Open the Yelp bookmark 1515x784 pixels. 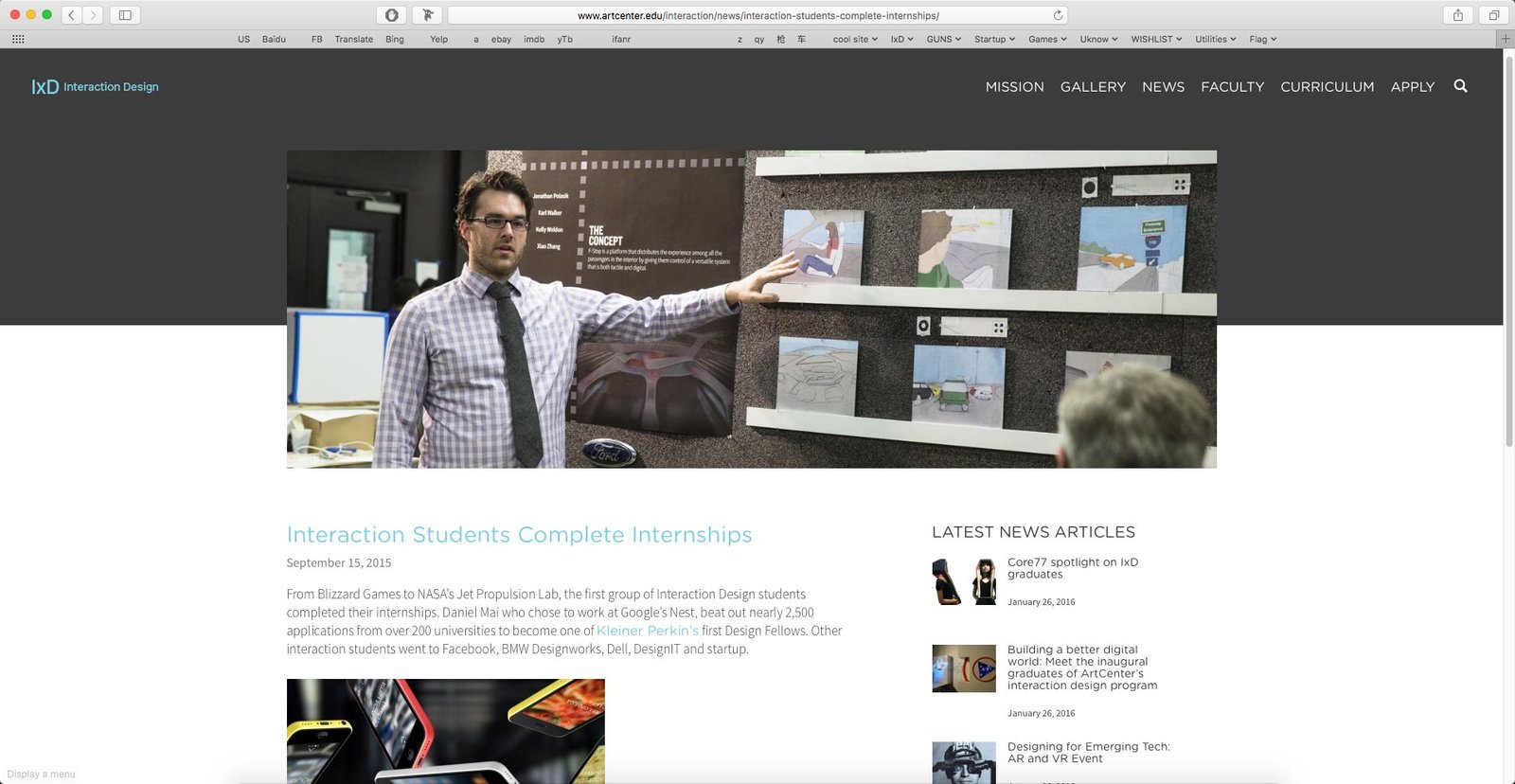pyautogui.click(x=439, y=39)
